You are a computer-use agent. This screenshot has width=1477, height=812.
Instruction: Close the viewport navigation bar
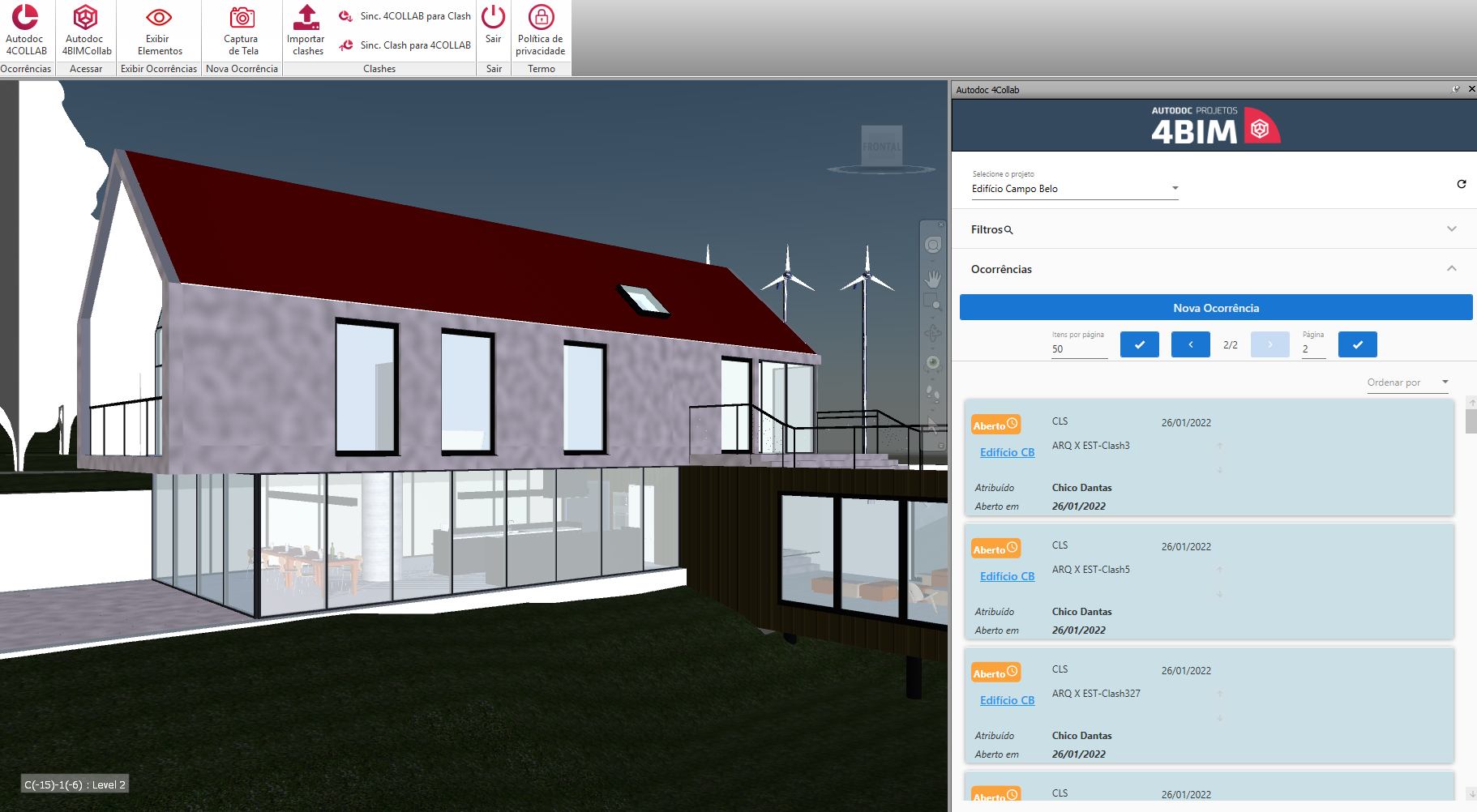[941, 224]
